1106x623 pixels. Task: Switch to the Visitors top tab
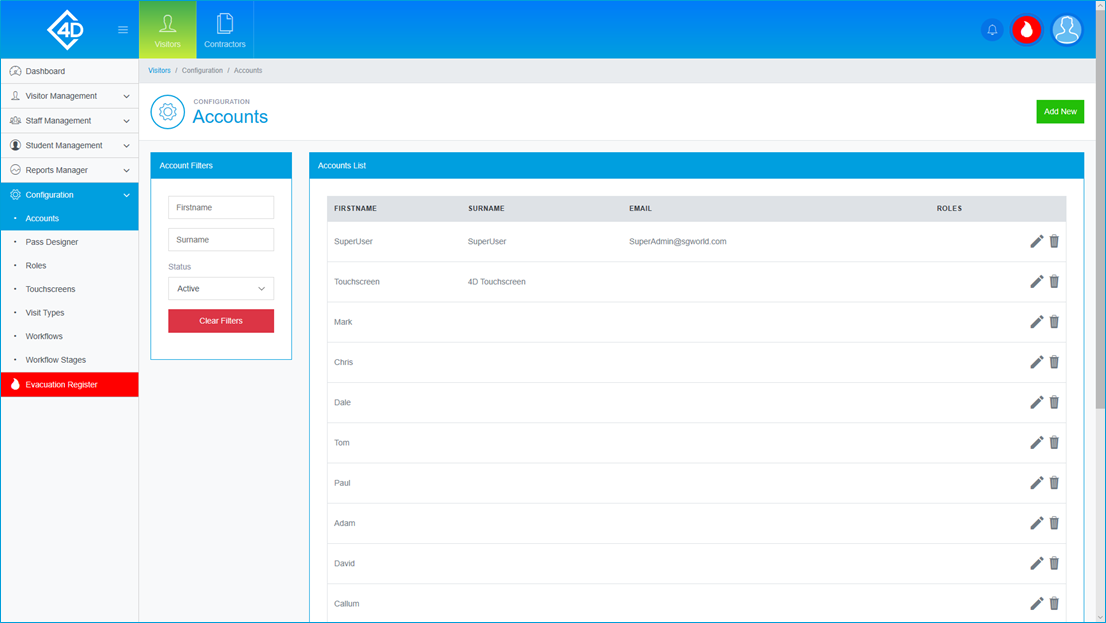pyautogui.click(x=168, y=30)
